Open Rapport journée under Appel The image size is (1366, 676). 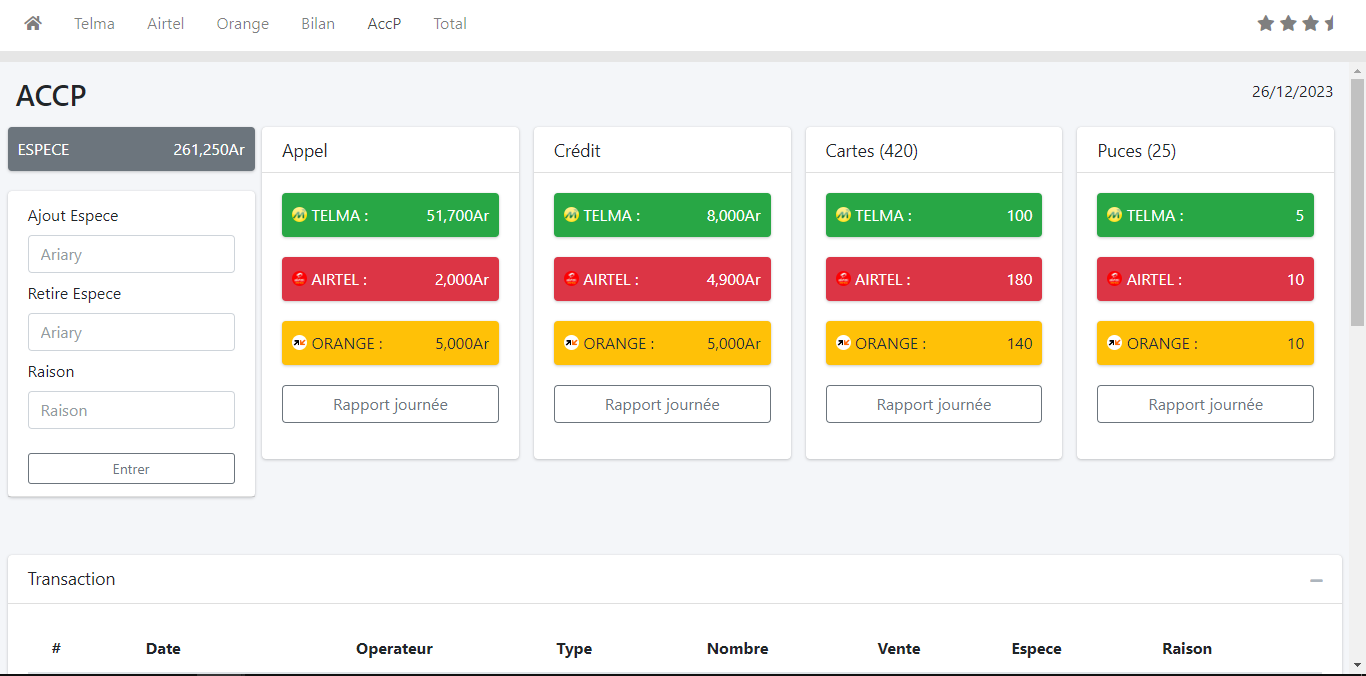390,404
